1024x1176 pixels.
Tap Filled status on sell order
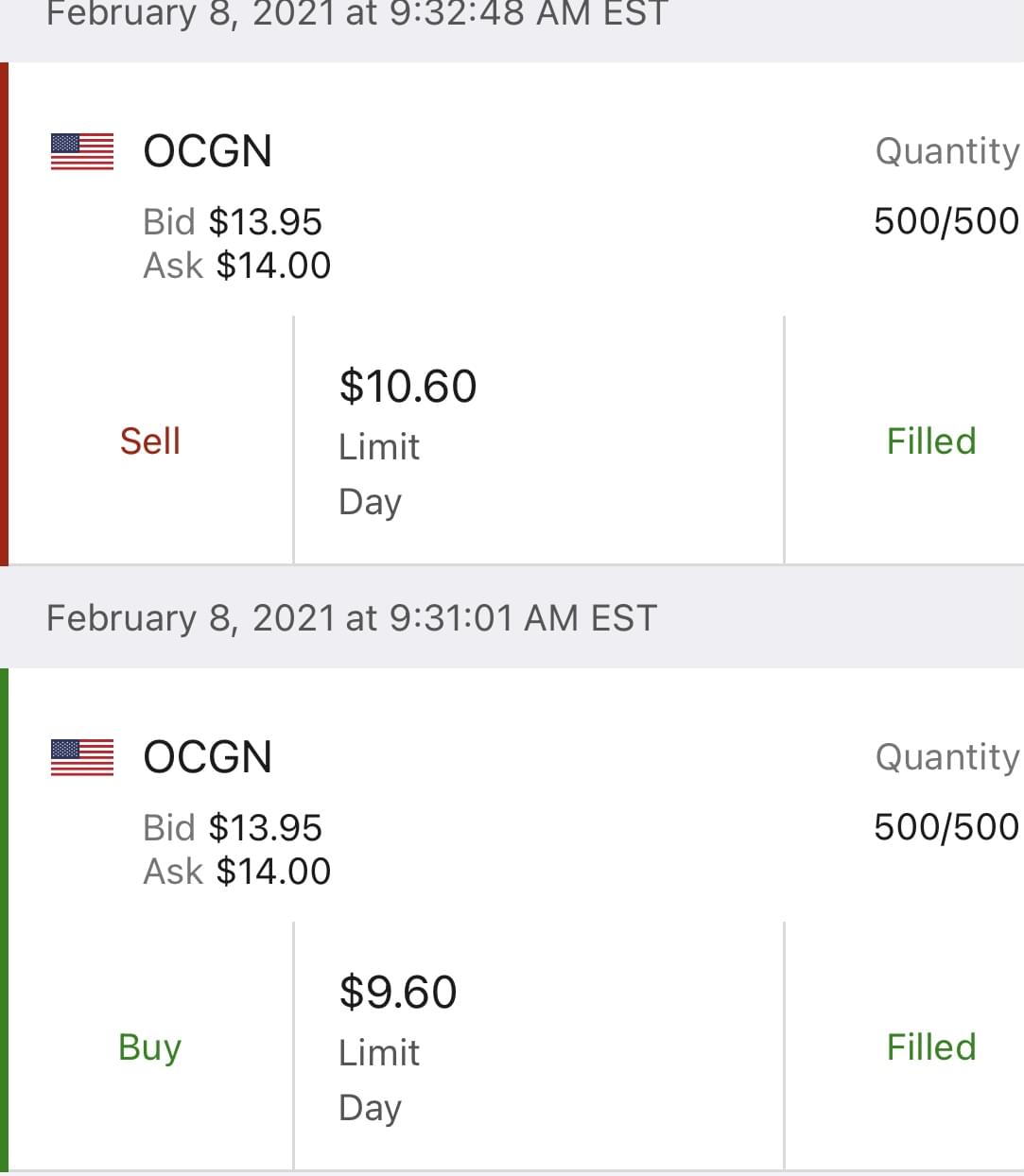pyautogui.click(x=930, y=441)
